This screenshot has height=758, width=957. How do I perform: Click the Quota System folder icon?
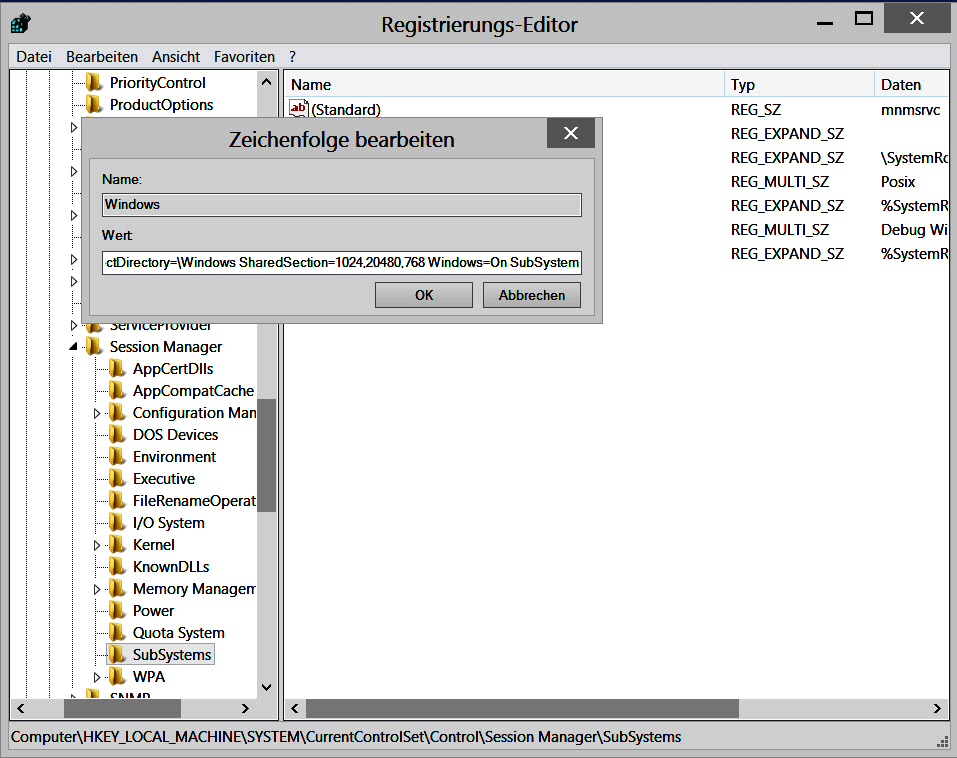(x=117, y=632)
